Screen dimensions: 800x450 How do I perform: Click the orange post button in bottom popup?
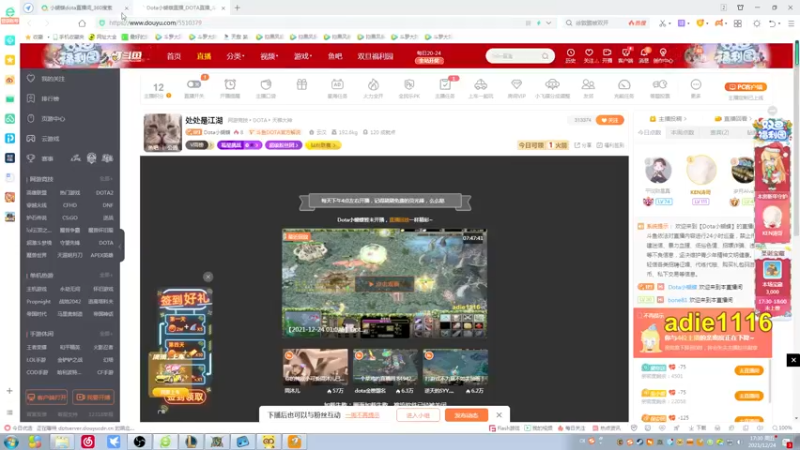466,415
